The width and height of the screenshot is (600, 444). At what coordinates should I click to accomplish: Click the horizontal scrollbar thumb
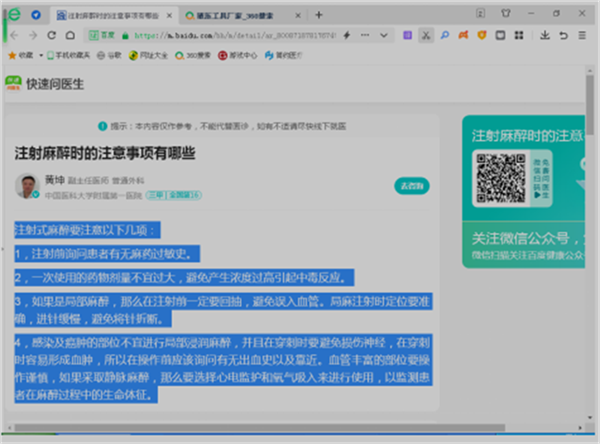click(260, 428)
